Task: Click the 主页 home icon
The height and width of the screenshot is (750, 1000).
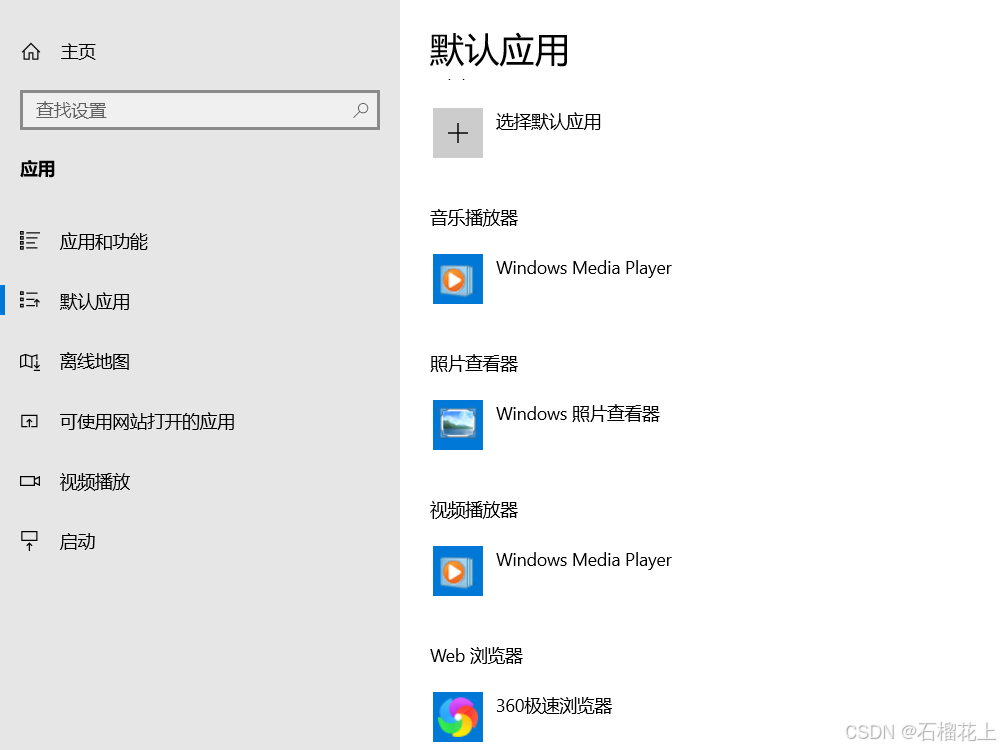Action: (x=30, y=51)
